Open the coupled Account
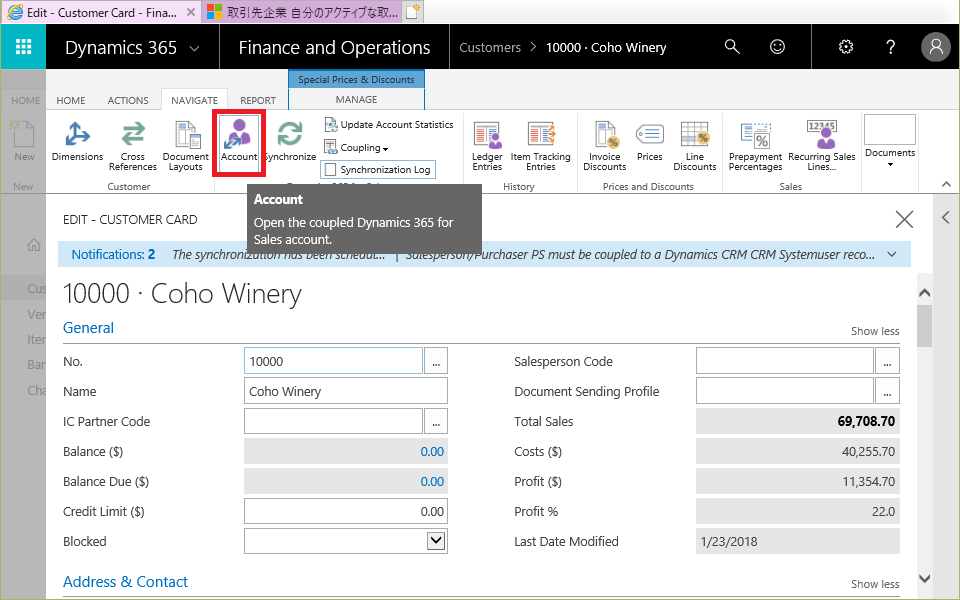 [x=239, y=142]
